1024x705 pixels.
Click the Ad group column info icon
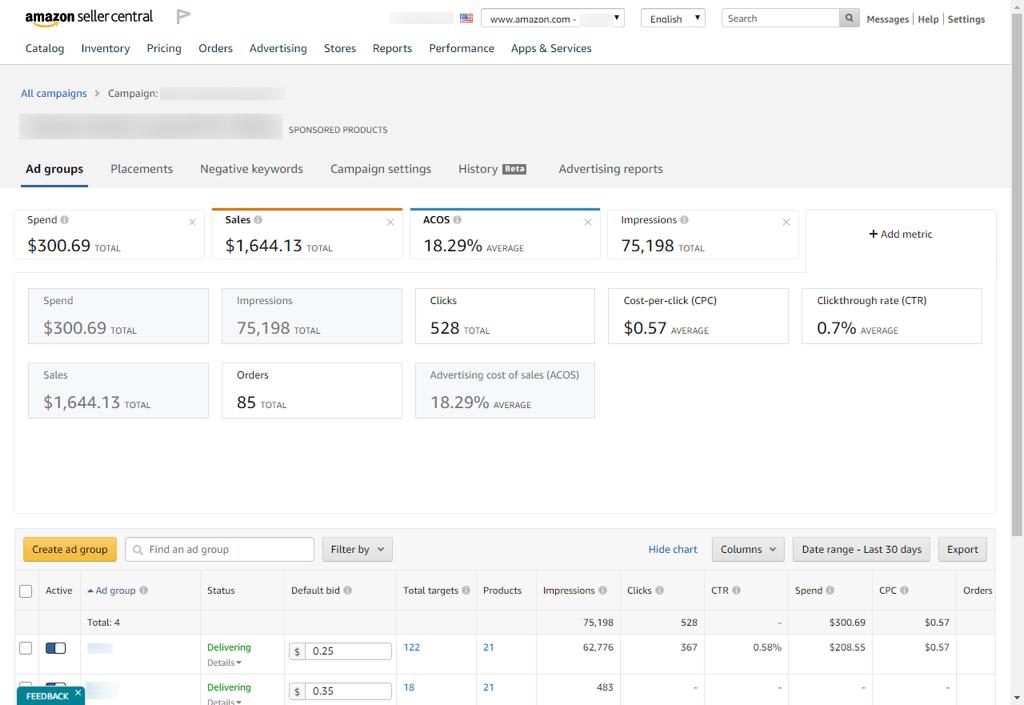(x=144, y=590)
